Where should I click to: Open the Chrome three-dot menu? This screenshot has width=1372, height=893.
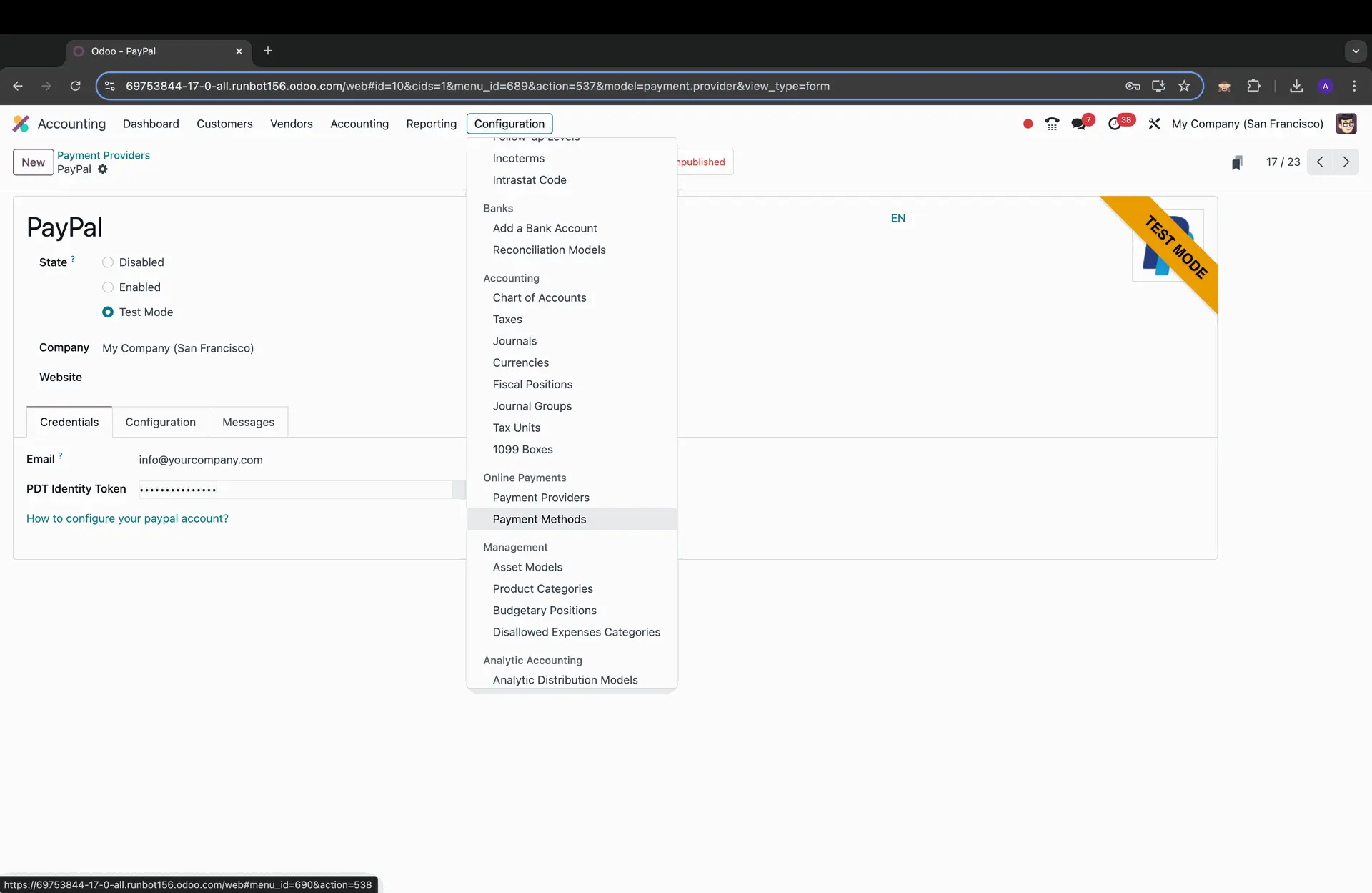click(1354, 86)
